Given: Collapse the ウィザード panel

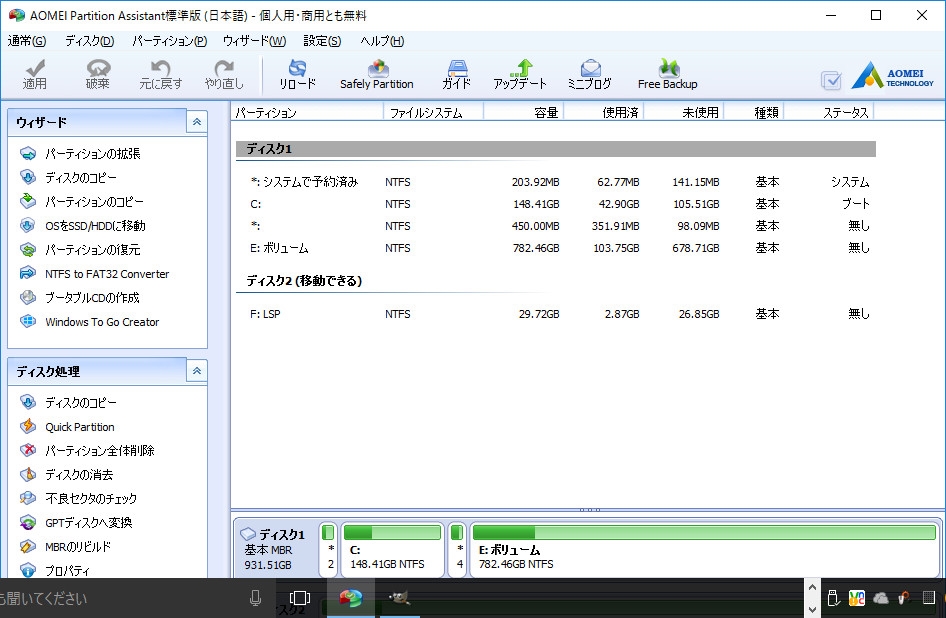Looking at the screenshot, I should click(x=197, y=122).
